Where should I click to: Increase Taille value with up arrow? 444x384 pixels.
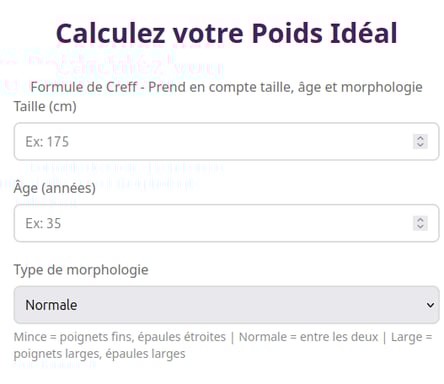pyautogui.click(x=420, y=138)
